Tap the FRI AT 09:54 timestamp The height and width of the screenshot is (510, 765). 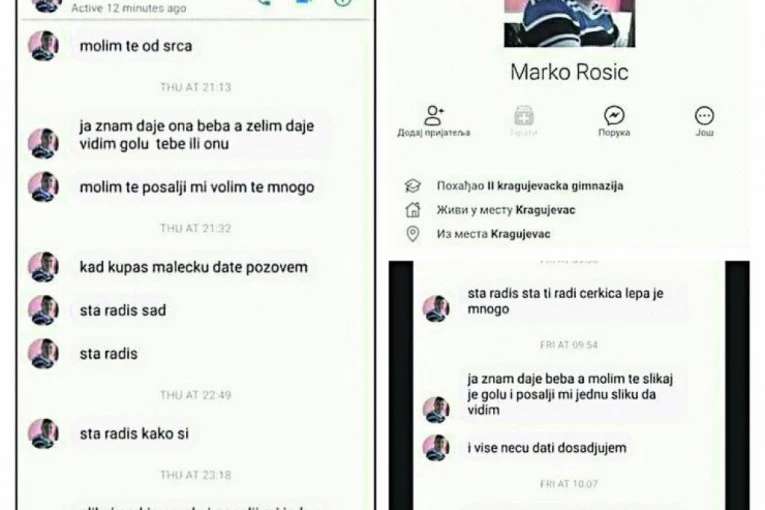tap(568, 345)
